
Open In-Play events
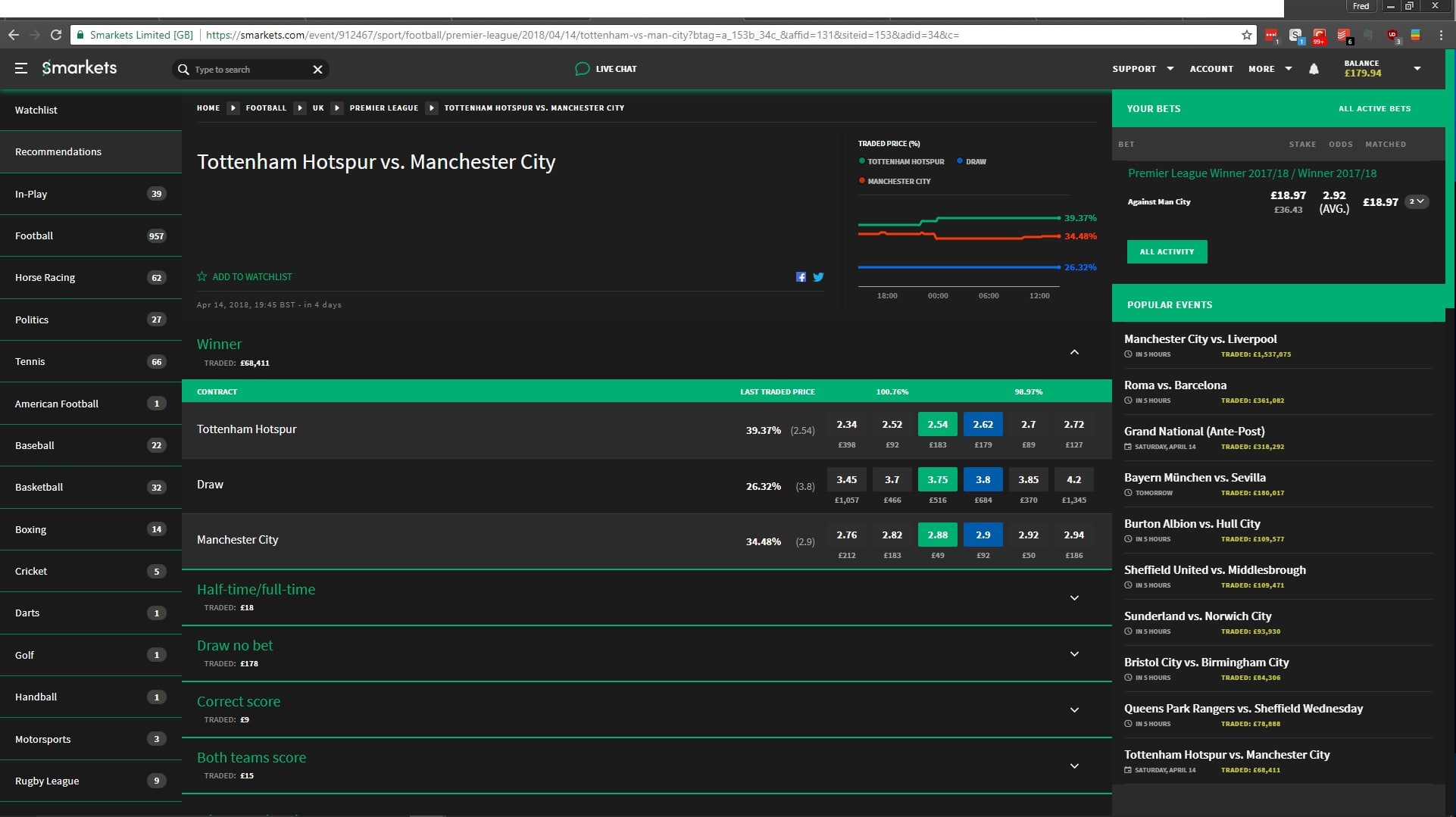pyautogui.click(x=91, y=194)
